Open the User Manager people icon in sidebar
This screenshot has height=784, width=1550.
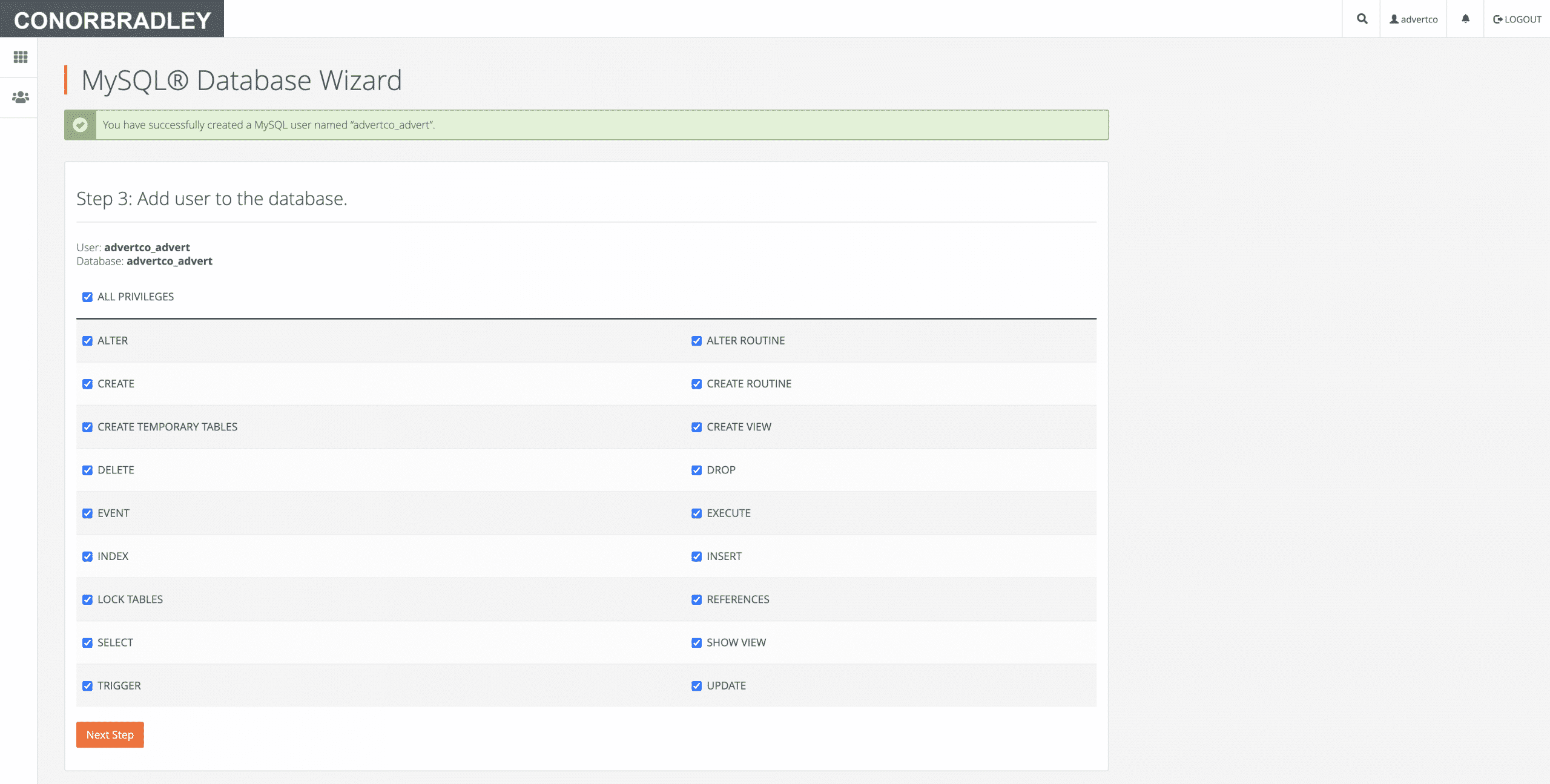tap(21, 97)
